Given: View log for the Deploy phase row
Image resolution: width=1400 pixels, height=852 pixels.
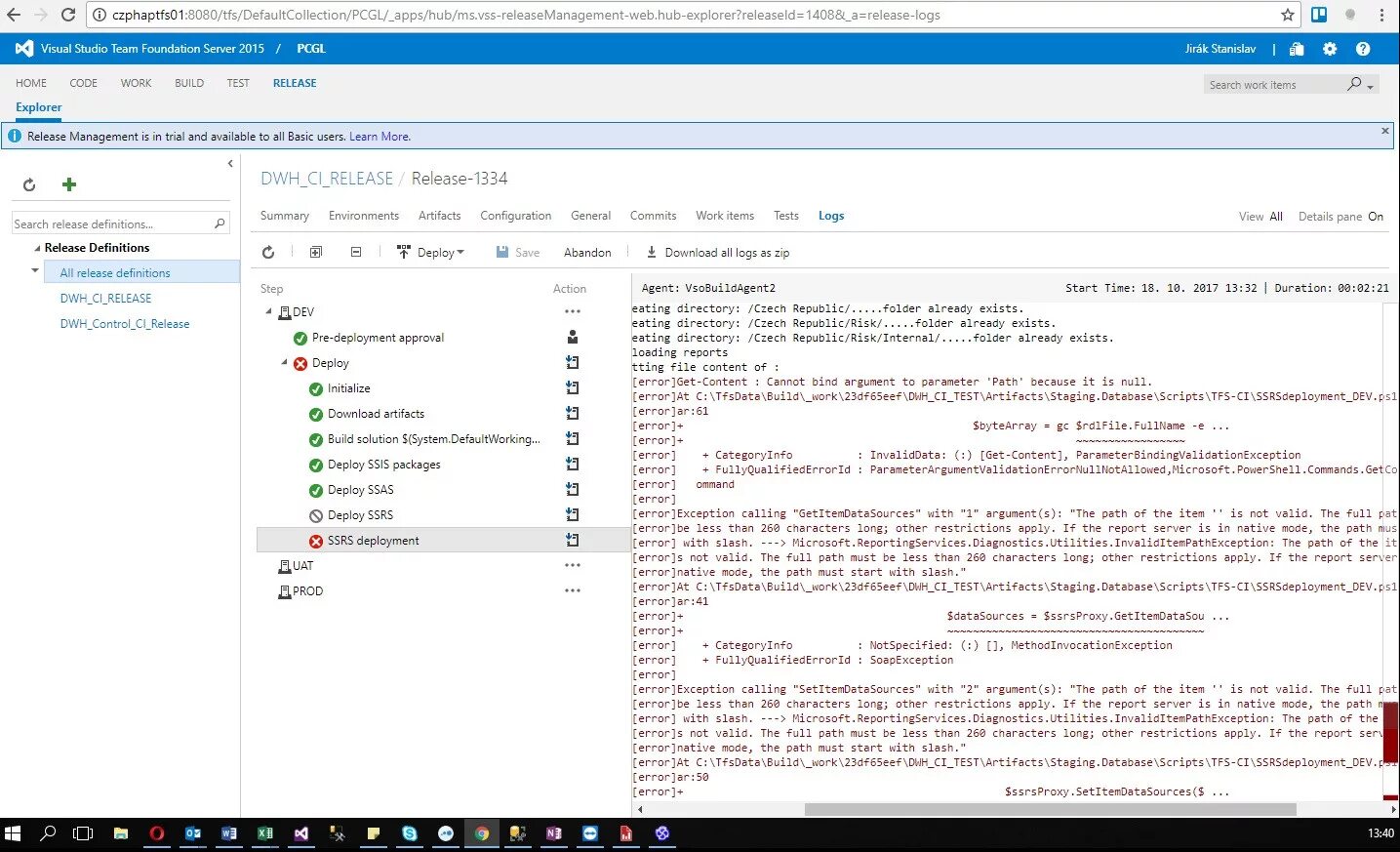Looking at the screenshot, I should pyautogui.click(x=572, y=362).
